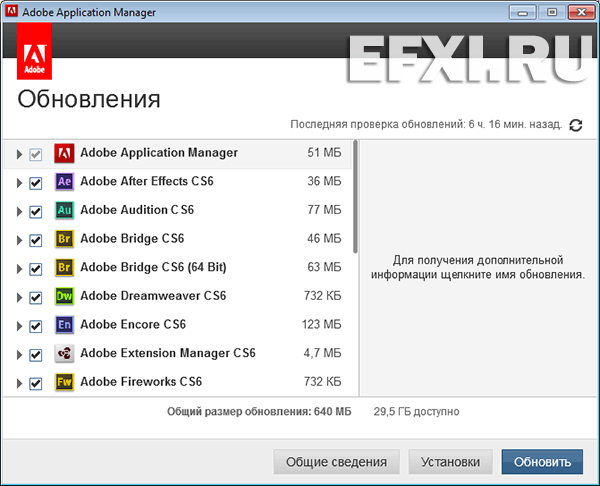Select the Adobe Dreamweaver CS6 name
Screen dimensions: 600x486
[x=153, y=296]
